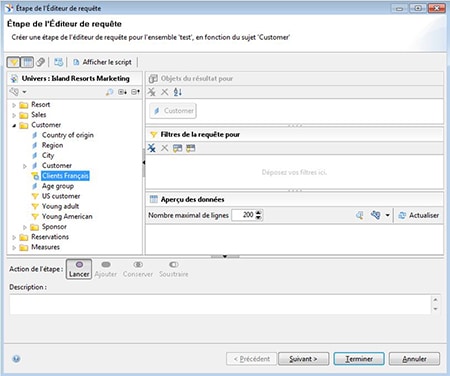Image resolution: width=450 pixels, height=376 pixels.
Task: Select the Age group dimension
Action: coord(58,186)
